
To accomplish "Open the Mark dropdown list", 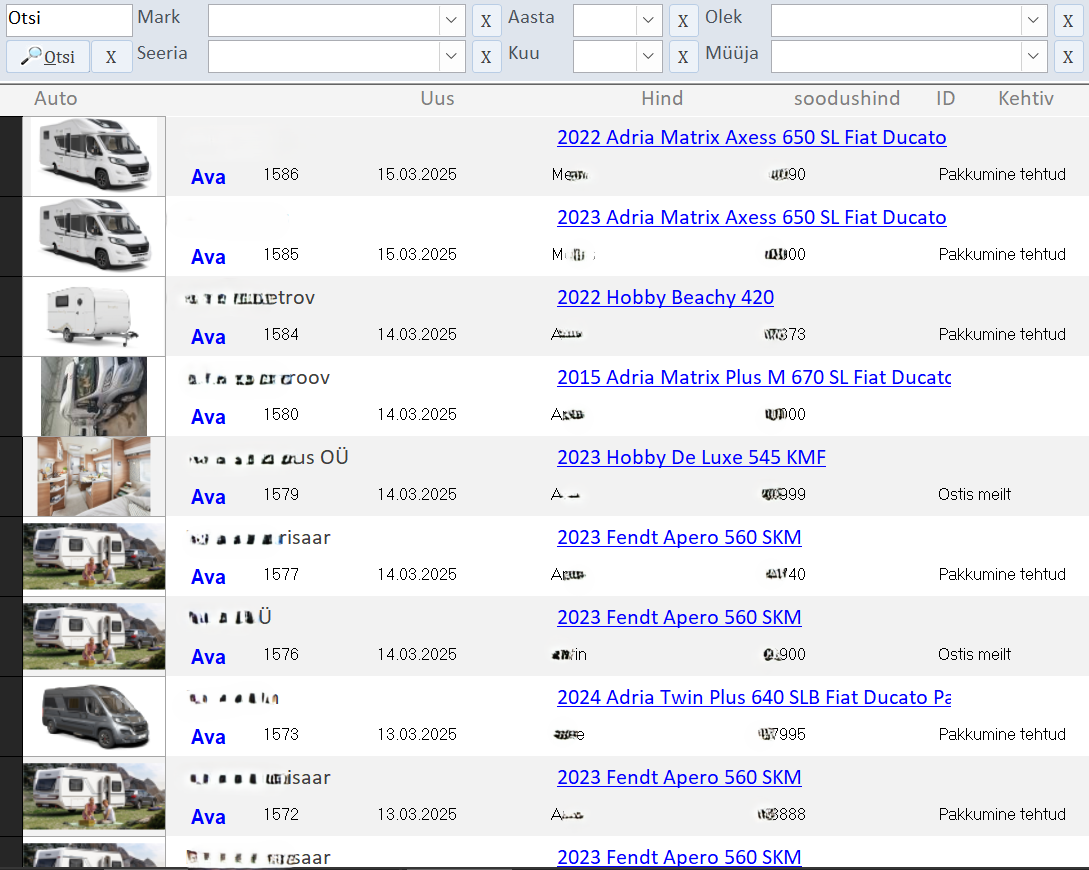I will pos(451,20).
